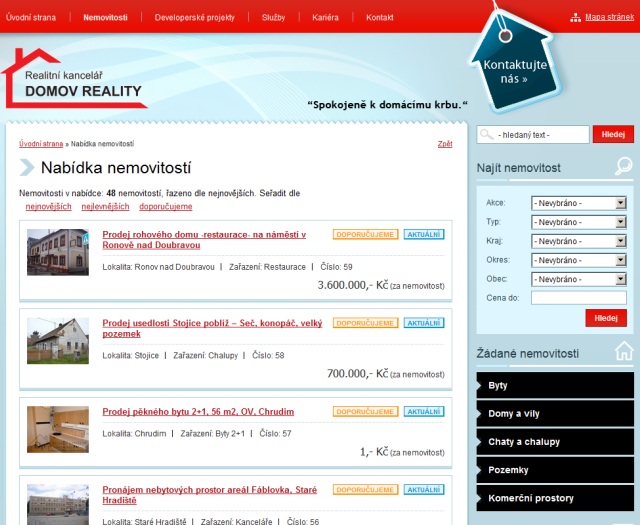Click the Doporučujeme badge on the Chrudim listing
The image size is (640, 525).
tap(365, 412)
